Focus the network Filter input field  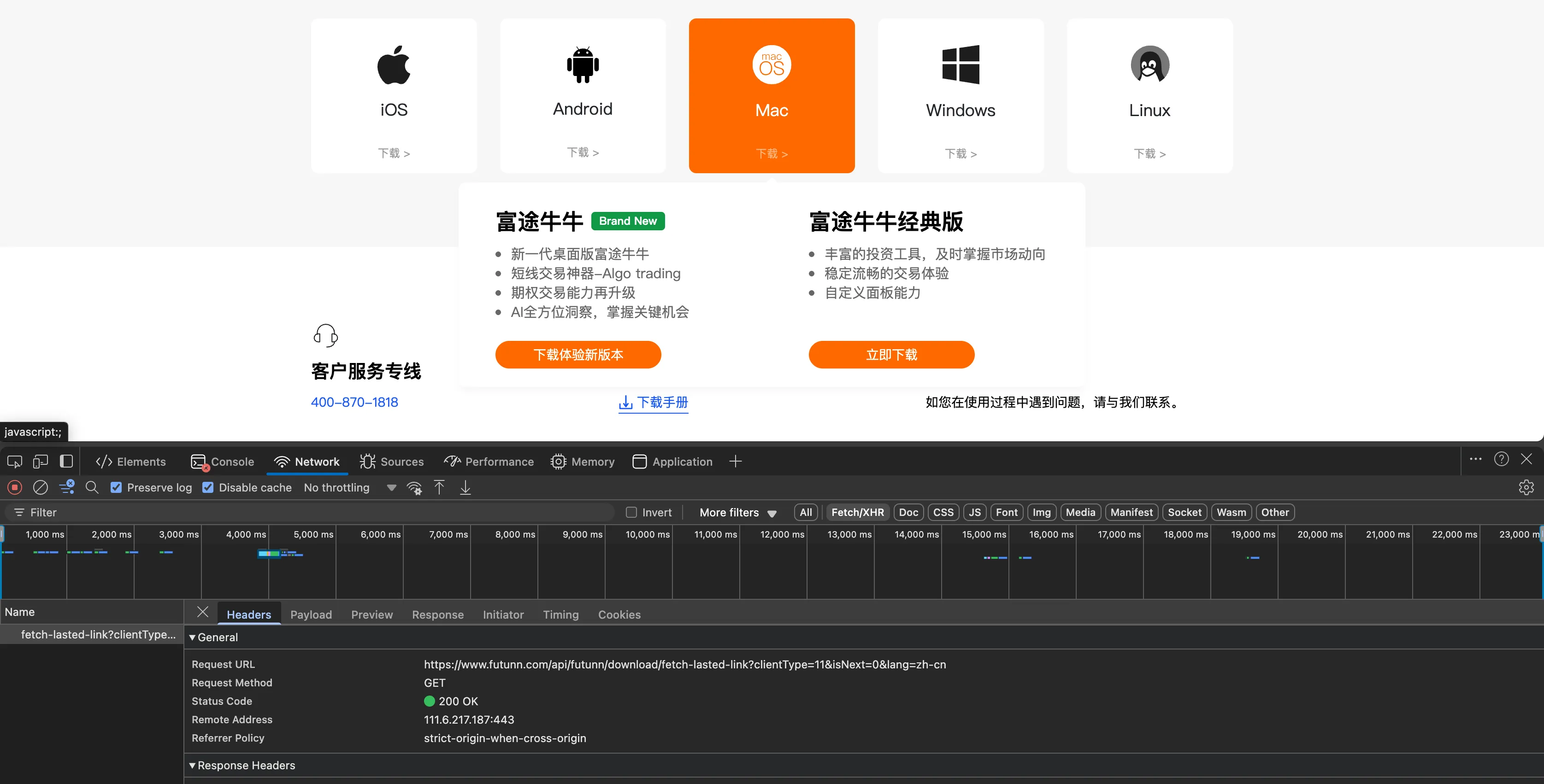click(311, 513)
